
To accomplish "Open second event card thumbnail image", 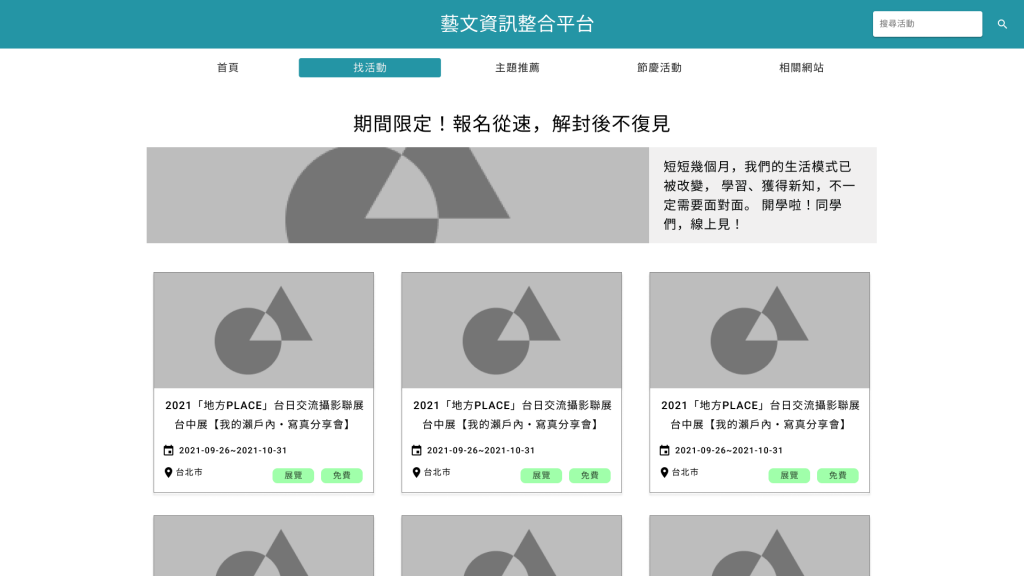I will pos(511,330).
